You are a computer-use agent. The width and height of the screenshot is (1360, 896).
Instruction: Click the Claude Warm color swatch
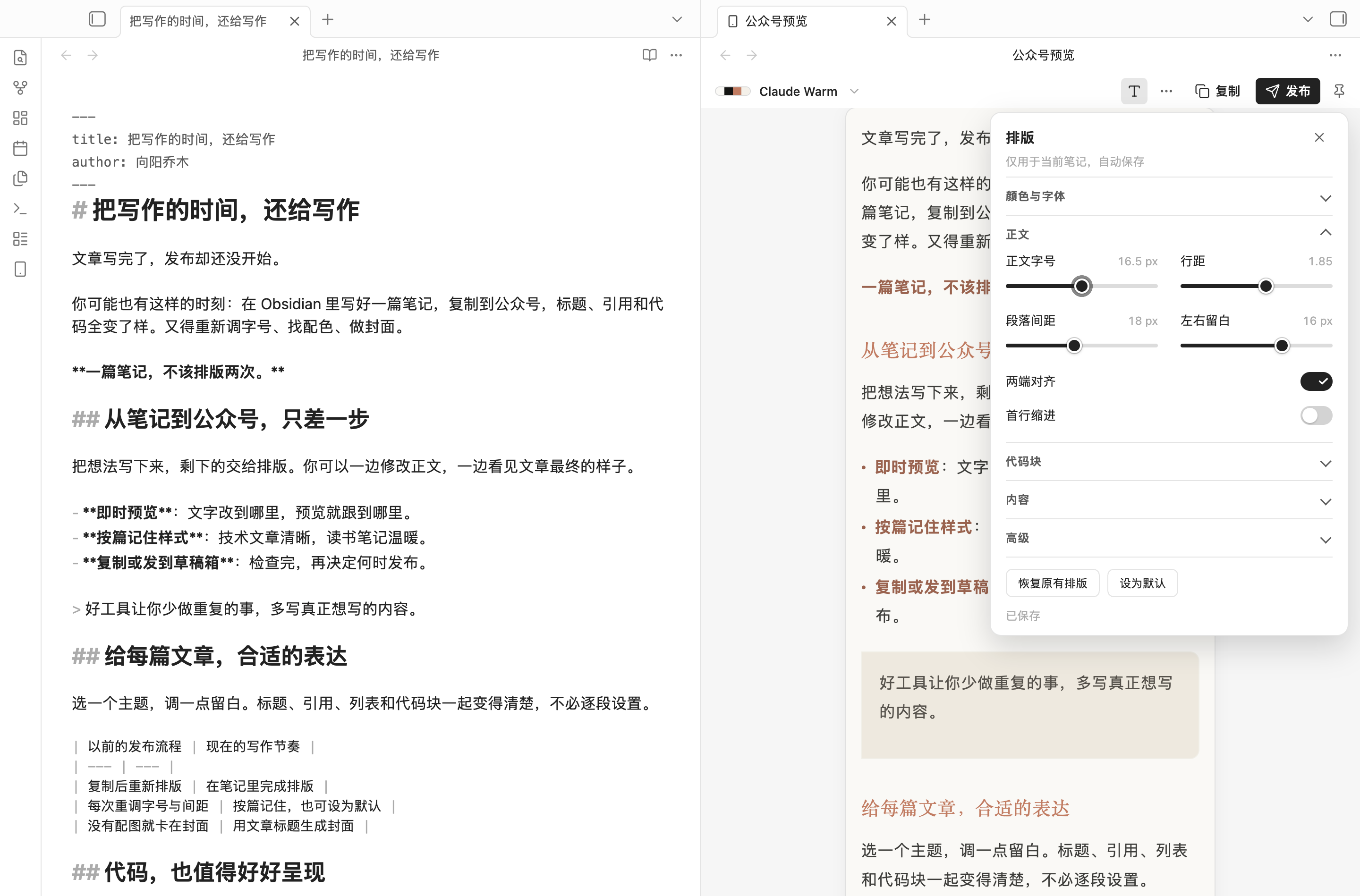point(732,92)
